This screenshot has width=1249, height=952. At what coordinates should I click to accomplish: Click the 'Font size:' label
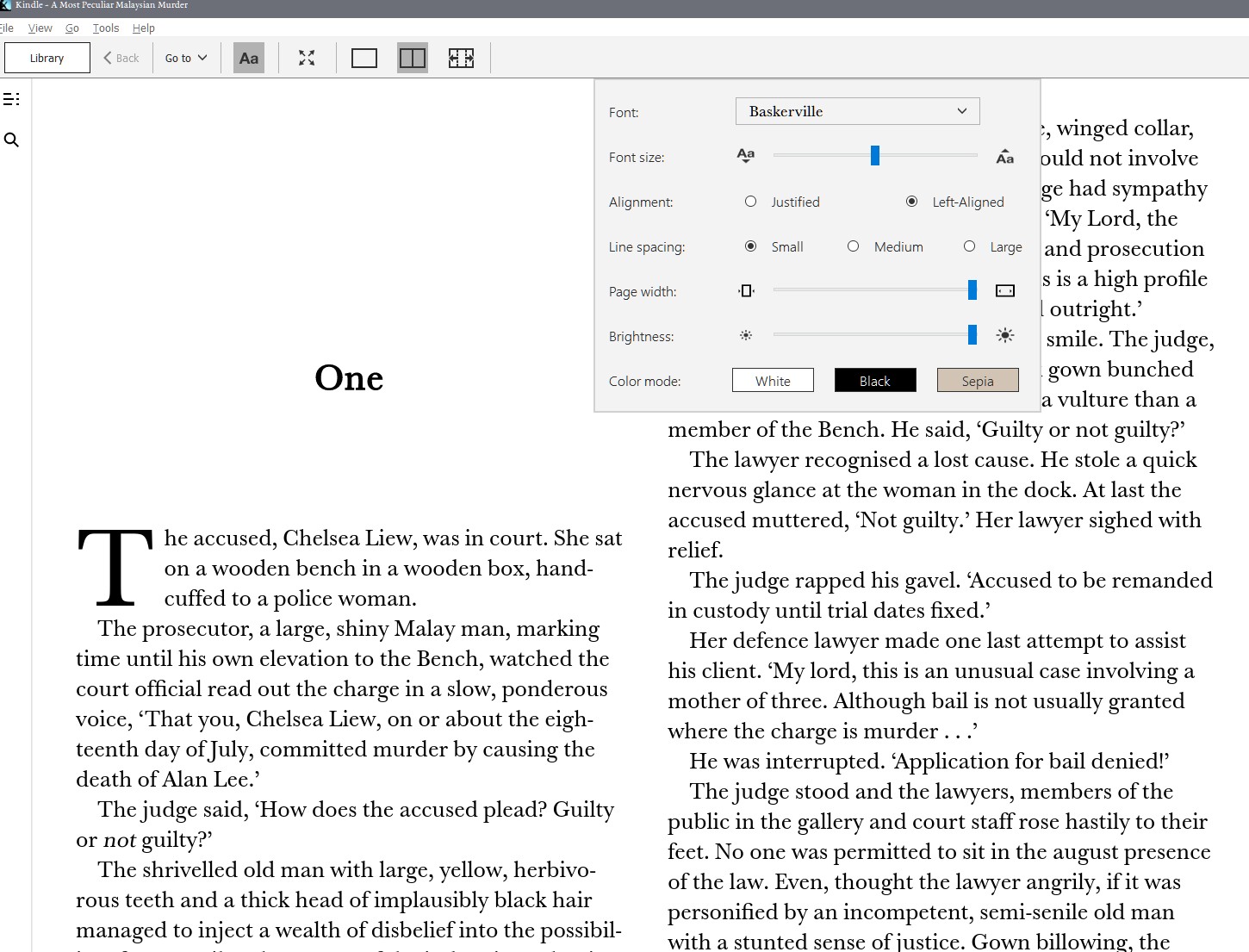click(637, 157)
